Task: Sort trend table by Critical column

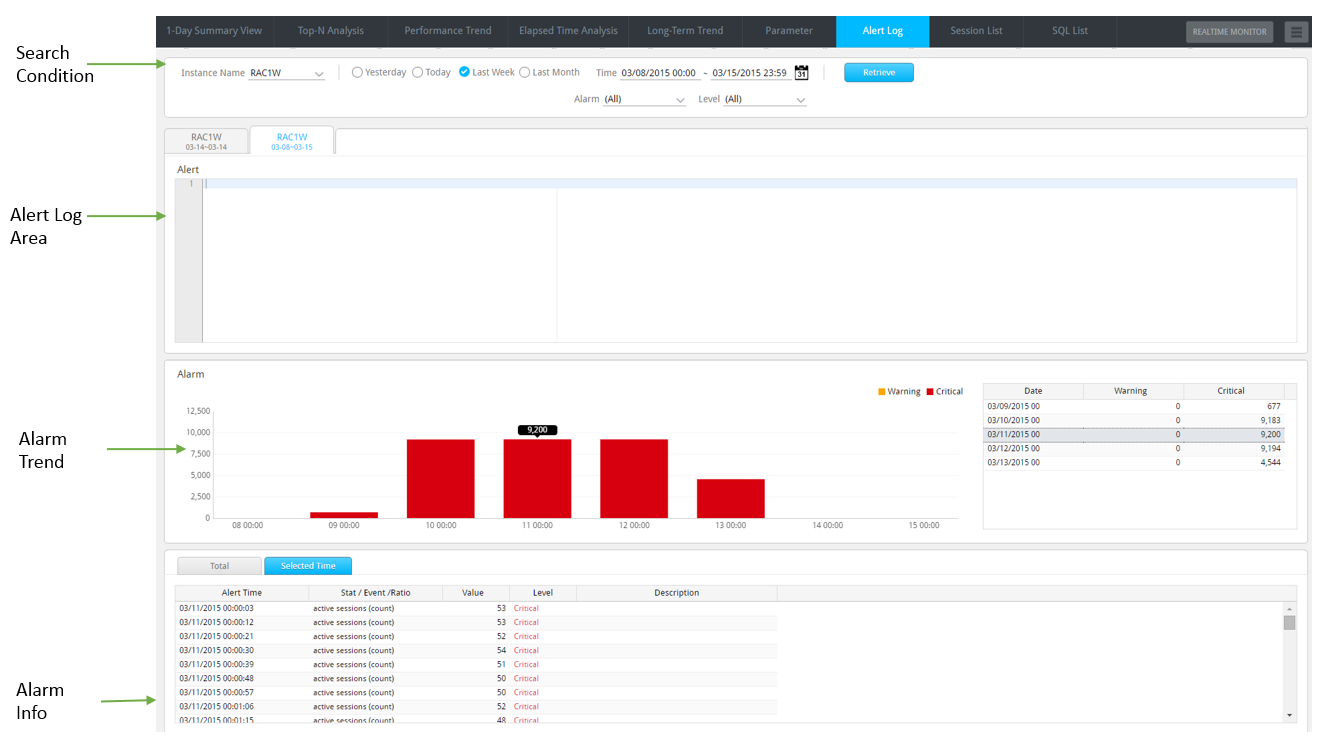Action: [x=1234, y=391]
